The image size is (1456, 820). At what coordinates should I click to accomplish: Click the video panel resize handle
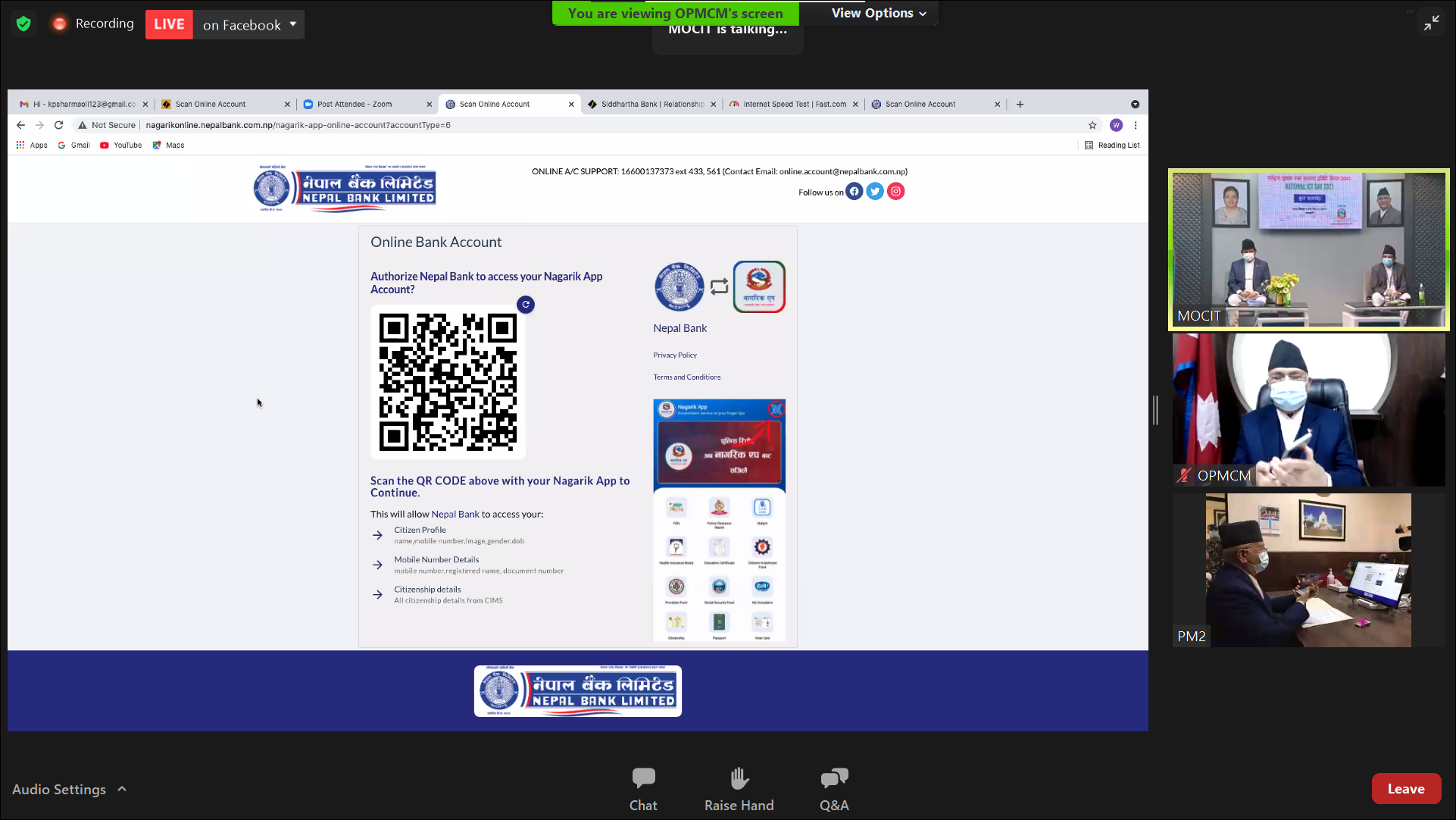point(1155,410)
